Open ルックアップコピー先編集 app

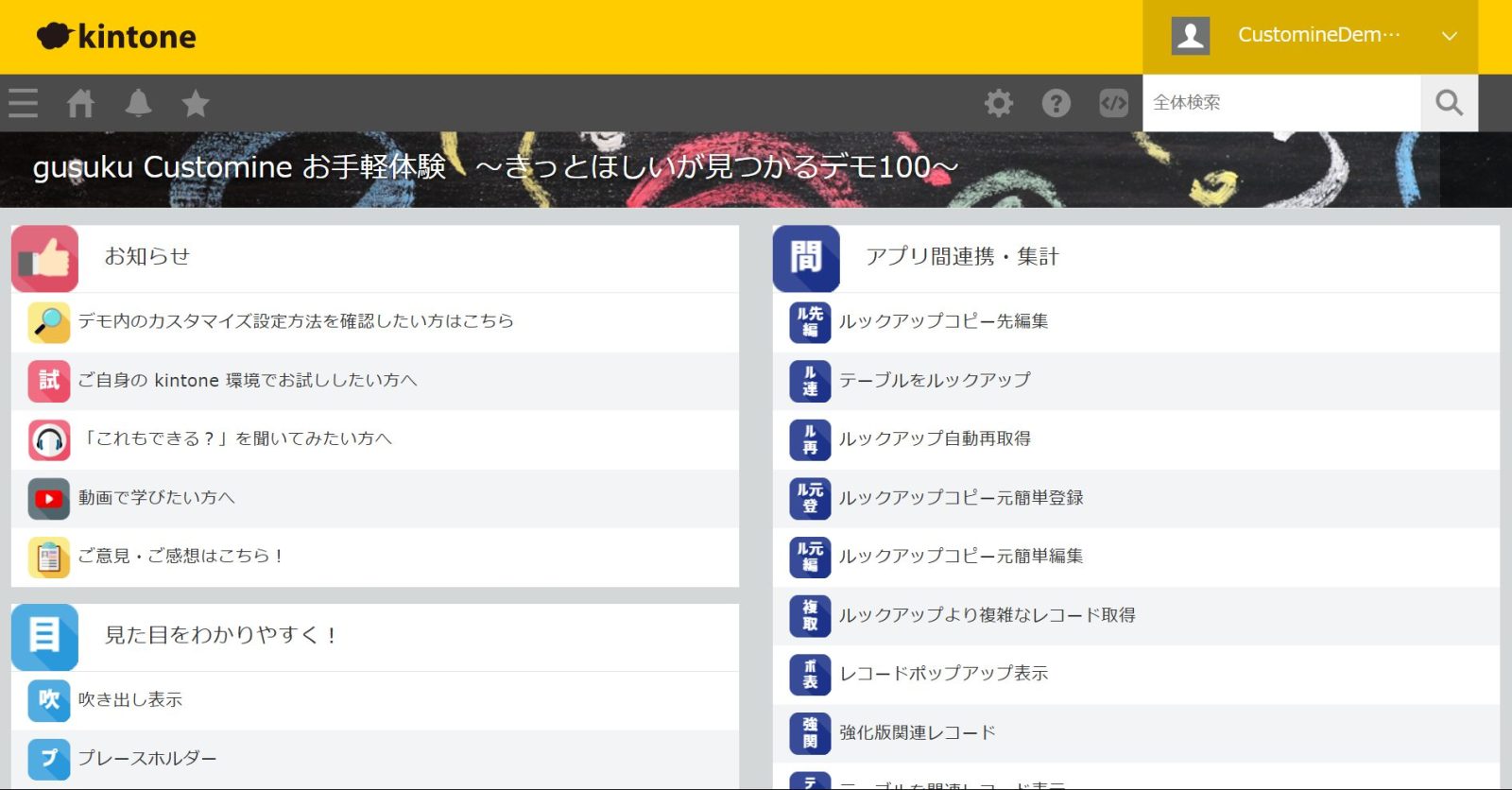[944, 321]
